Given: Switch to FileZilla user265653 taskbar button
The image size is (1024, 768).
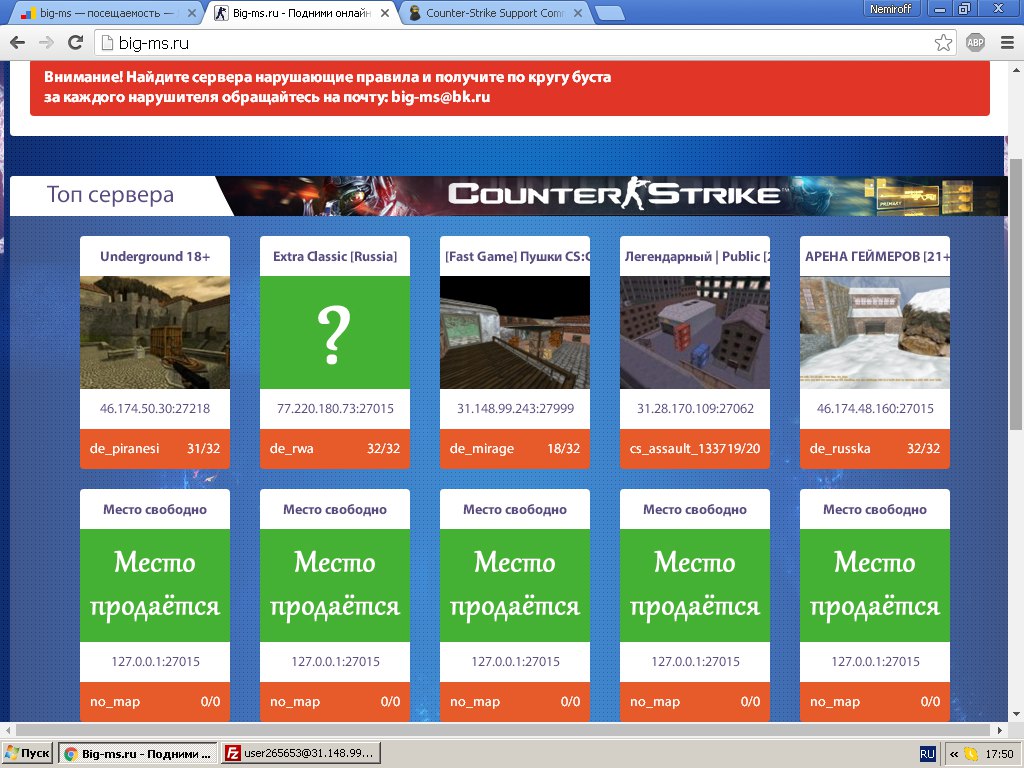Looking at the screenshot, I should coord(300,754).
